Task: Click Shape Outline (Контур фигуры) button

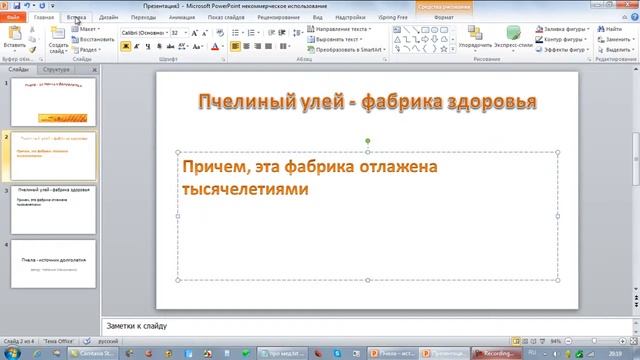Action: (561, 40)
